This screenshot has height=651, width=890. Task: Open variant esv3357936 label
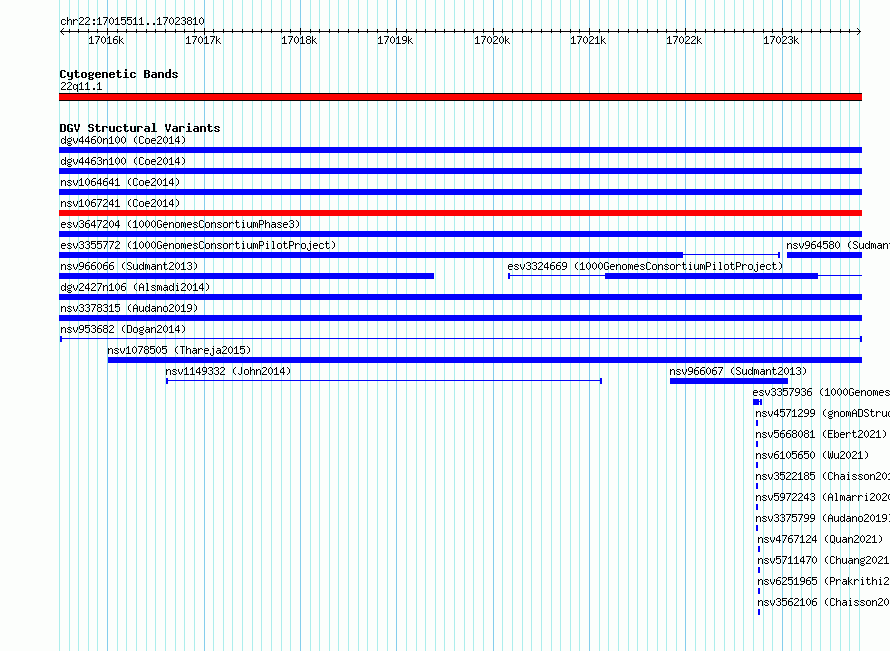[821, 392]
